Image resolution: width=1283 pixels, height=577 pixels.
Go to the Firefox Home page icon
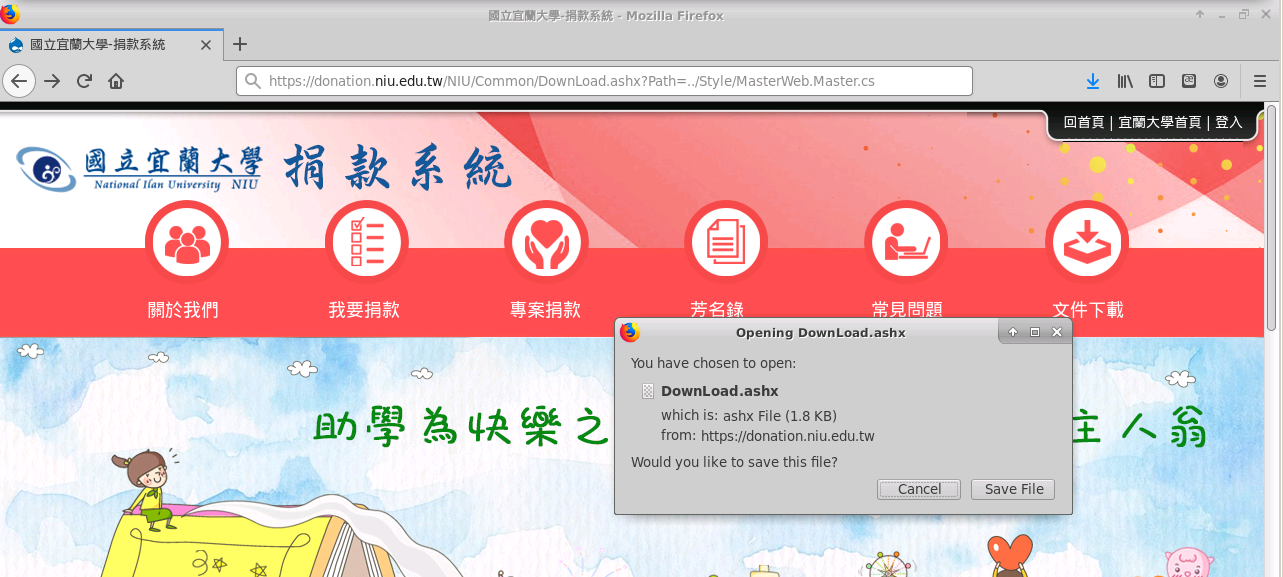click(116, 81)
